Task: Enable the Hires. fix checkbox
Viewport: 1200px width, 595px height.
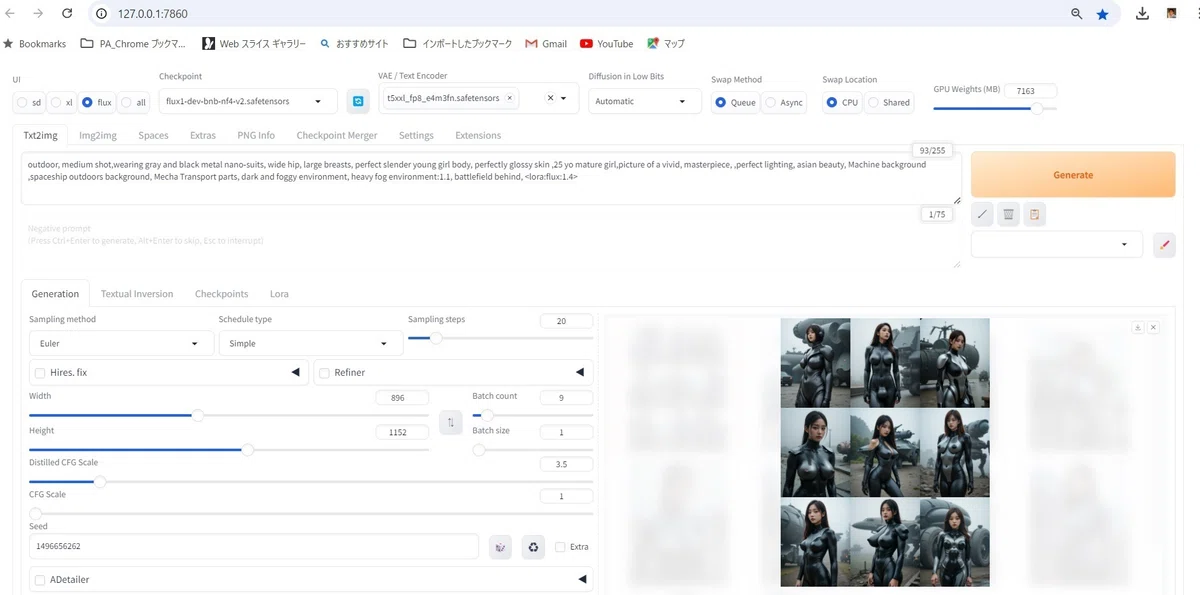Action: (x=40, y=373)
